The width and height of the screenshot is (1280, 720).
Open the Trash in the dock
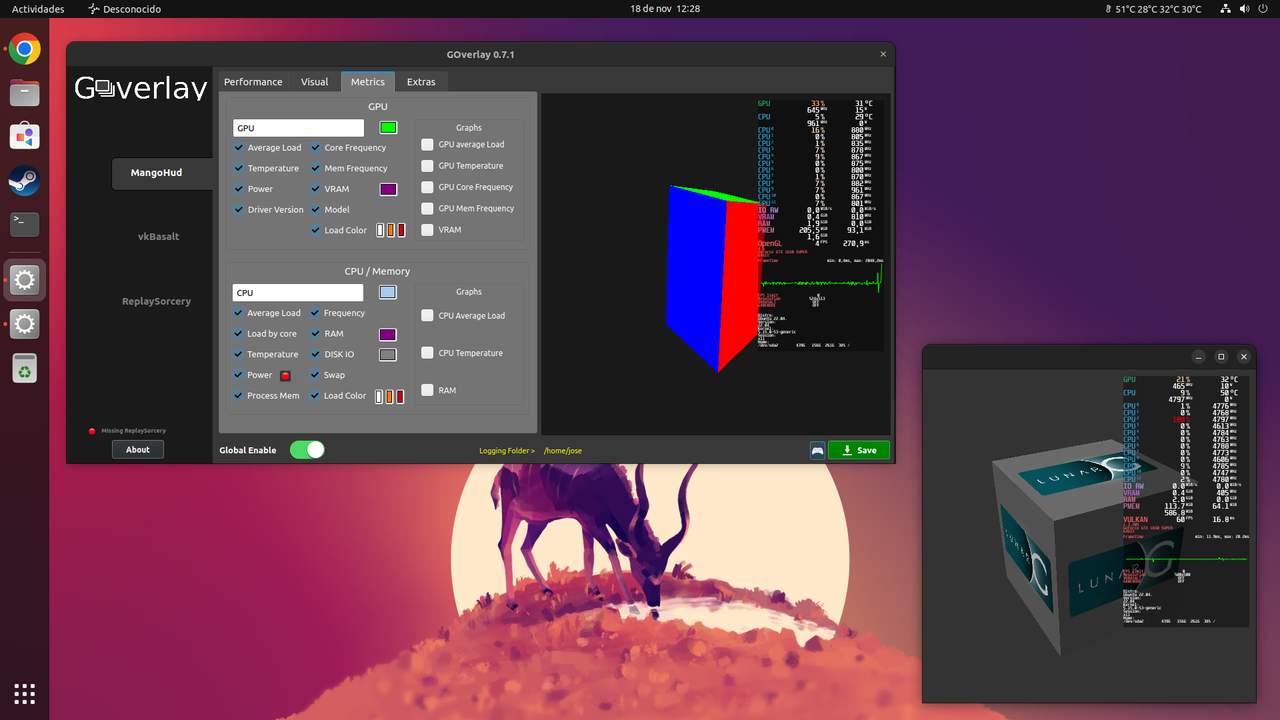[x=25, y=368]
